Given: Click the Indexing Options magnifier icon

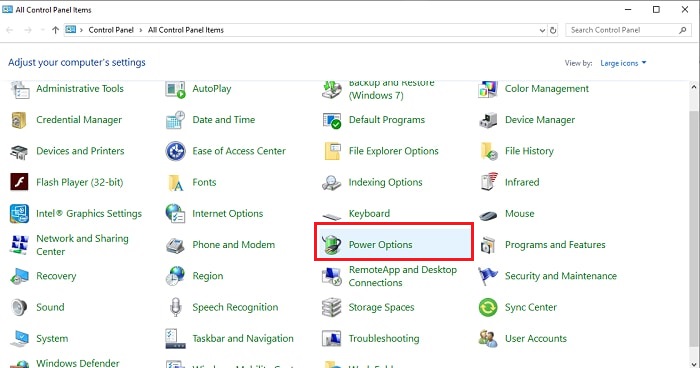Looking at the screenshot, I should [332, 183].
